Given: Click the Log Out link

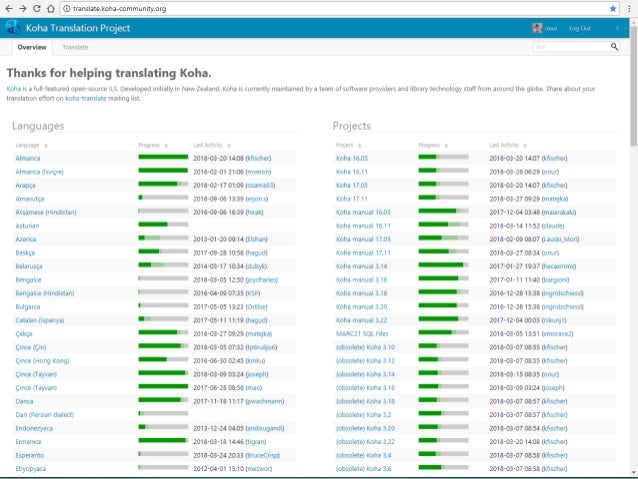Looking at the screenshot, I should 579,28.
